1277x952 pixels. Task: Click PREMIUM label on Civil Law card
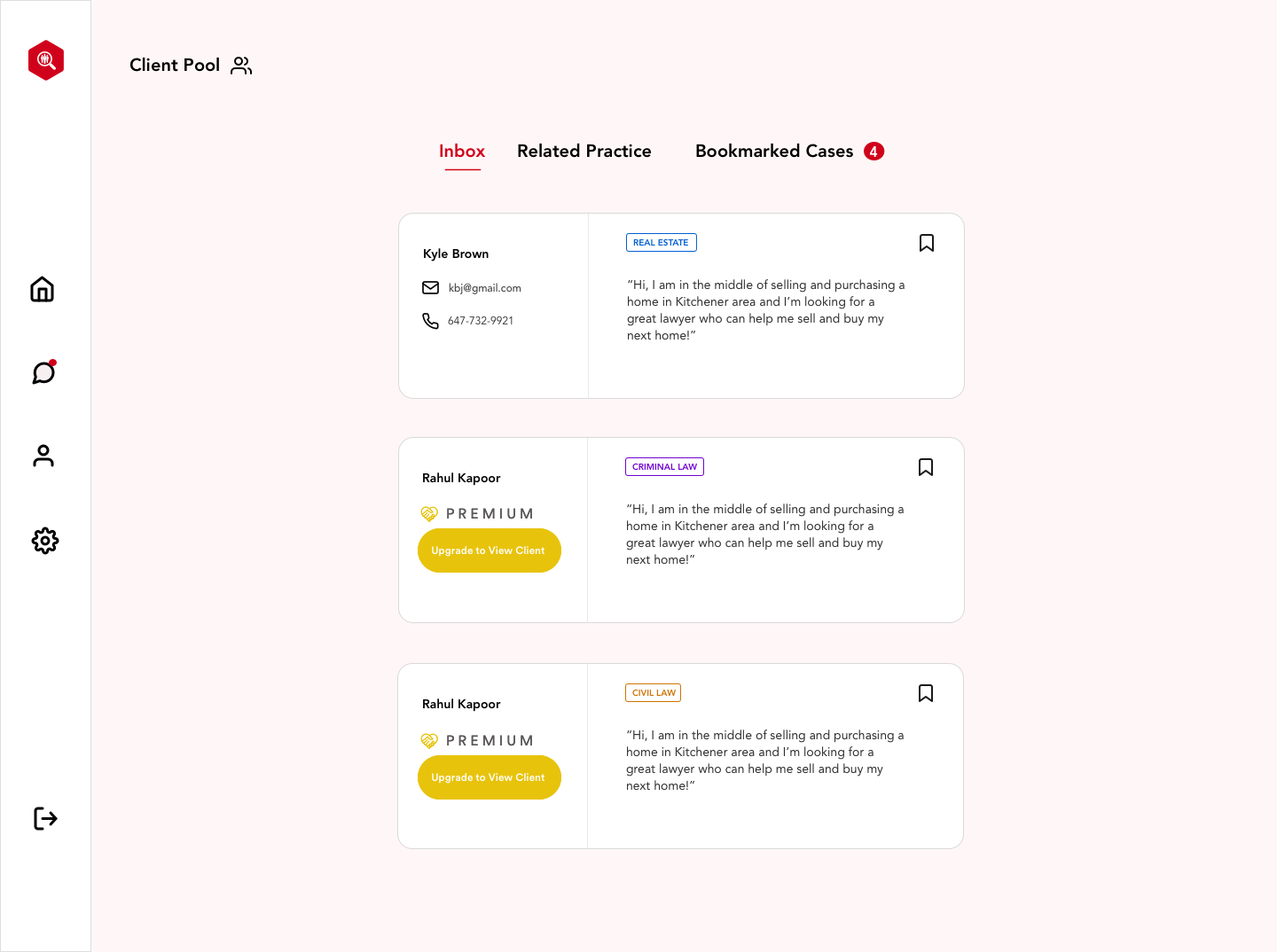click(x=490, y=741)
